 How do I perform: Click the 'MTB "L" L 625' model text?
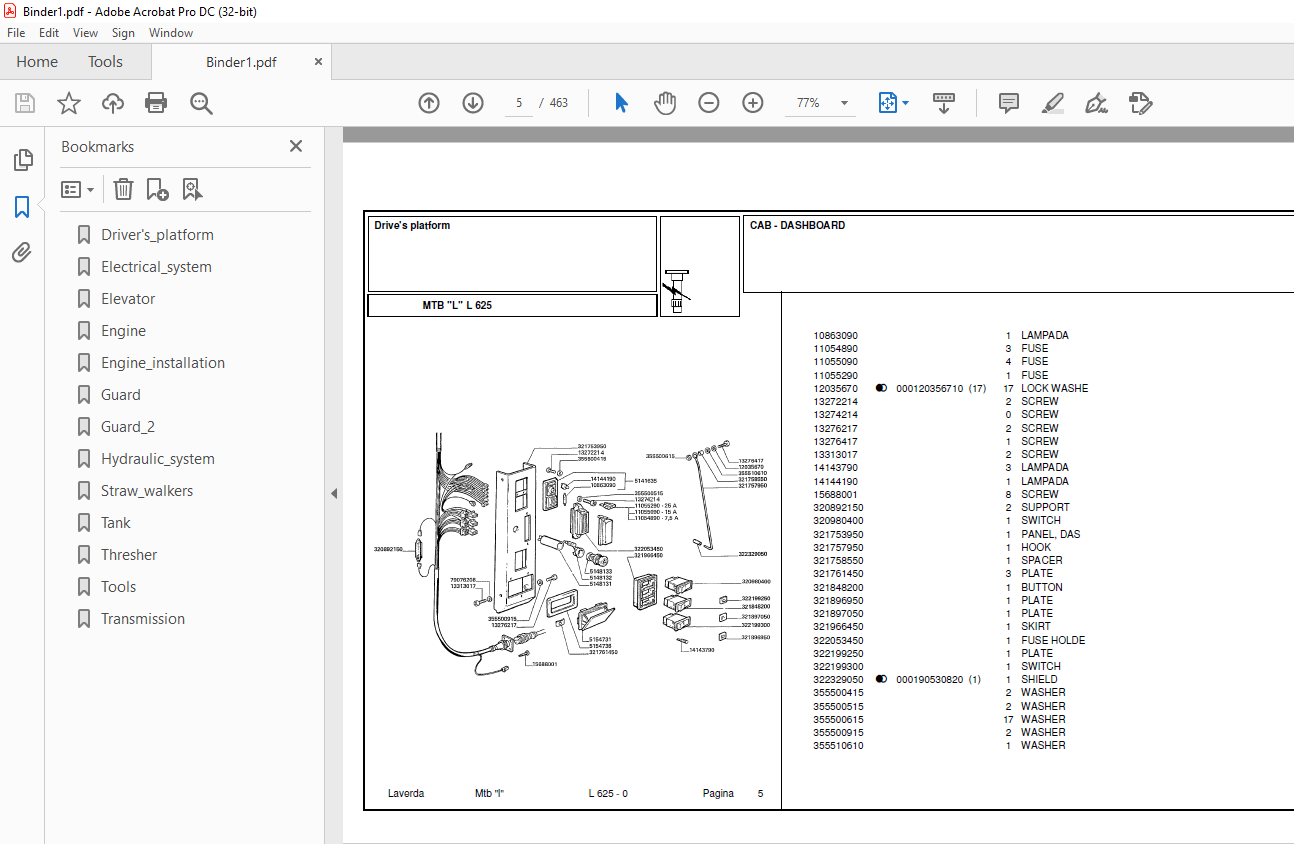[457, 305]
